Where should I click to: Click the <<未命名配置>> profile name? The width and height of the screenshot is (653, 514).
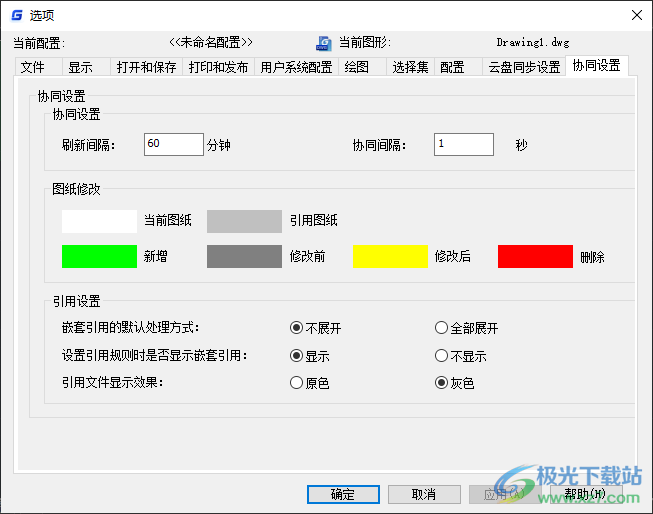[x=211, y=42]
